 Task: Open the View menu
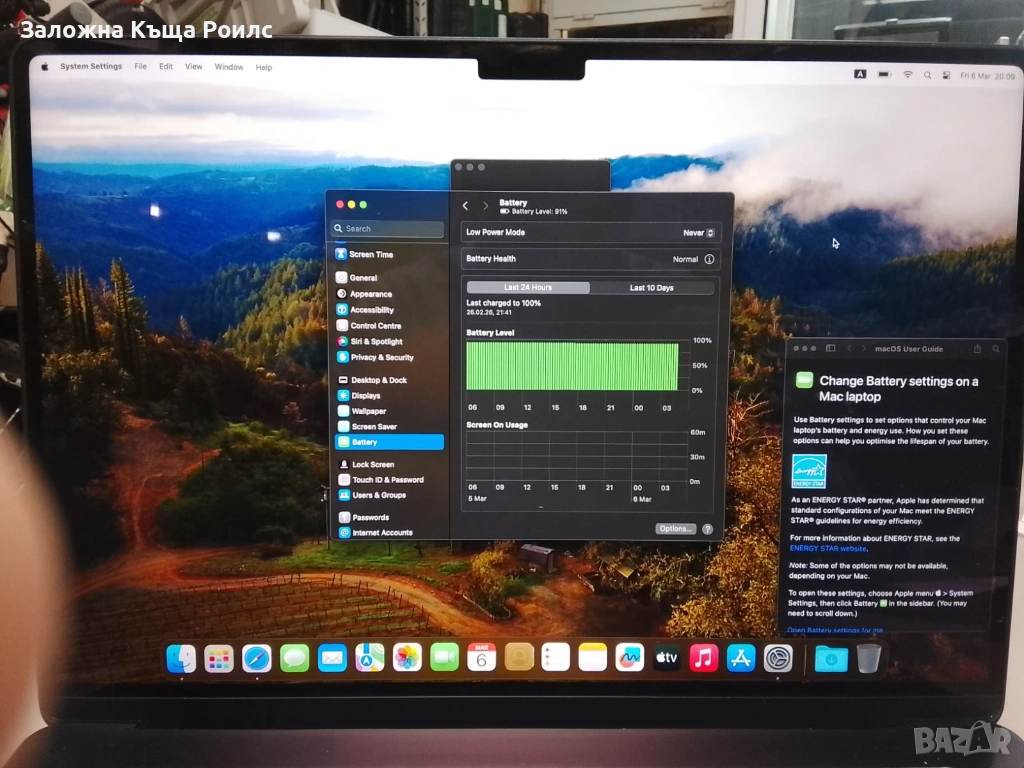193,67
